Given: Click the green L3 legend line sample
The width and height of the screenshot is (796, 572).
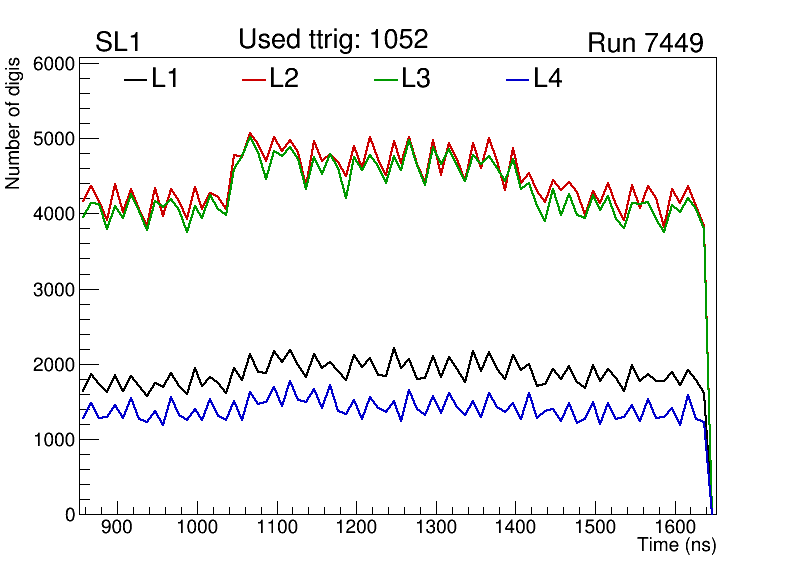Looking at the screenshot, I should click(385, 79).
